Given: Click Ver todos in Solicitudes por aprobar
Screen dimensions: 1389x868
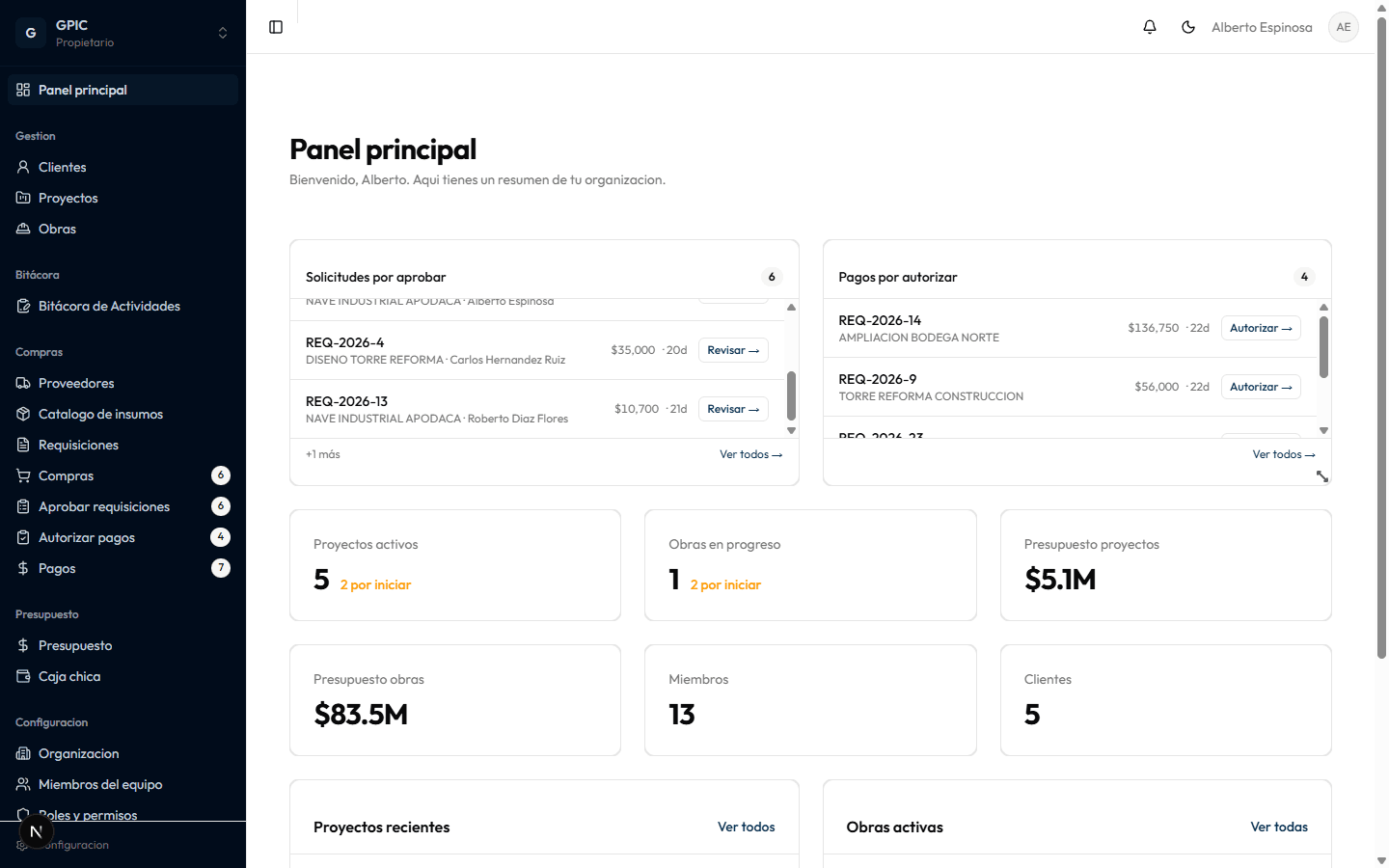Looking at the screenshot, I should (750, 454).
